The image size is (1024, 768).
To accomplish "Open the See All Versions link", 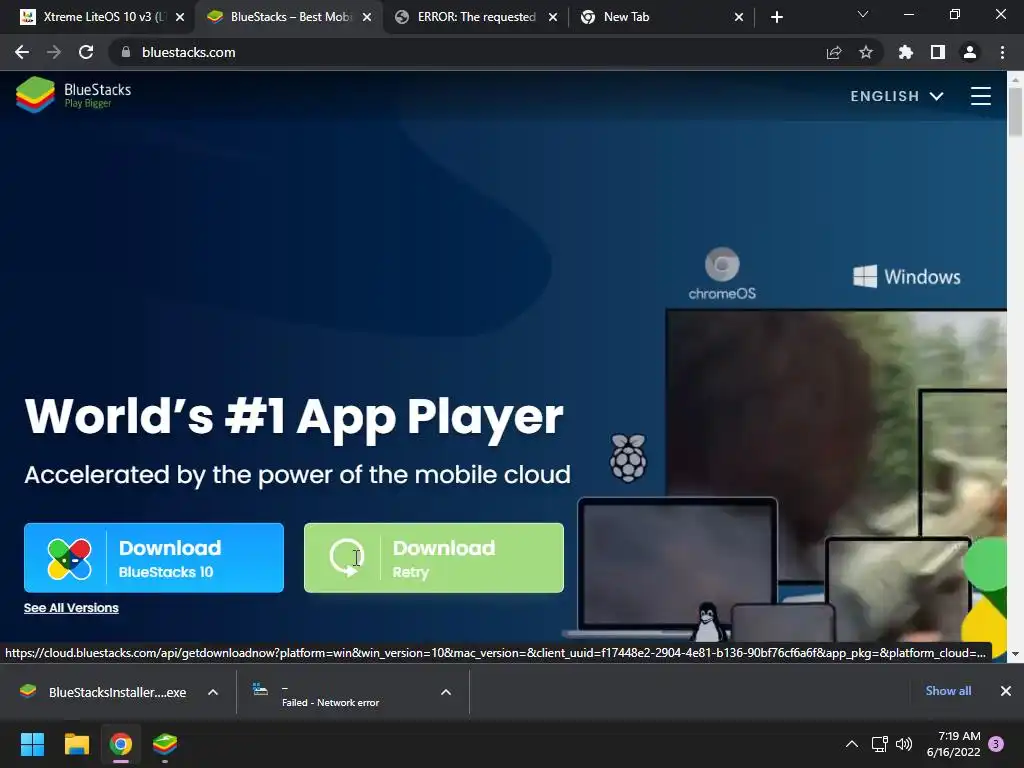I will tap(71, 608).
